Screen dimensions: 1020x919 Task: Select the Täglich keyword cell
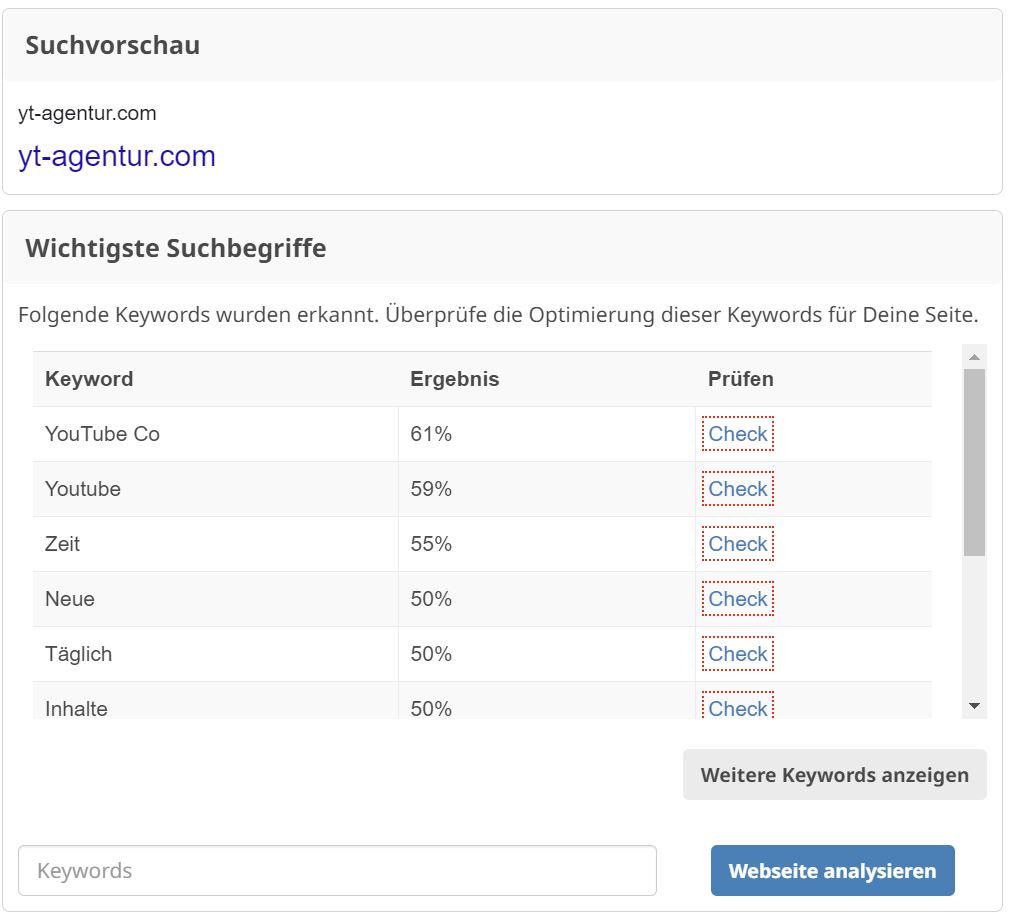pos(215,654)
